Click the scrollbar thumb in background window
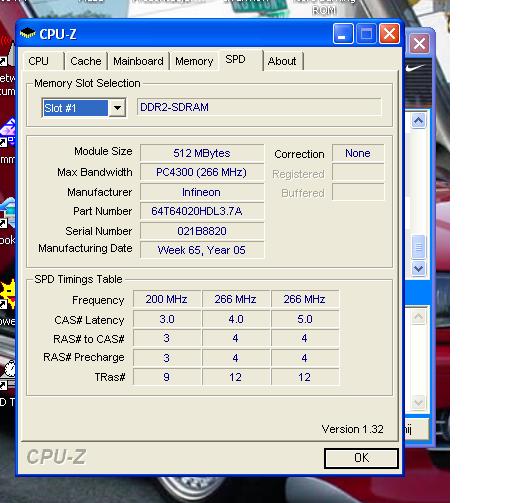512x503 pixels. (418, 247)
